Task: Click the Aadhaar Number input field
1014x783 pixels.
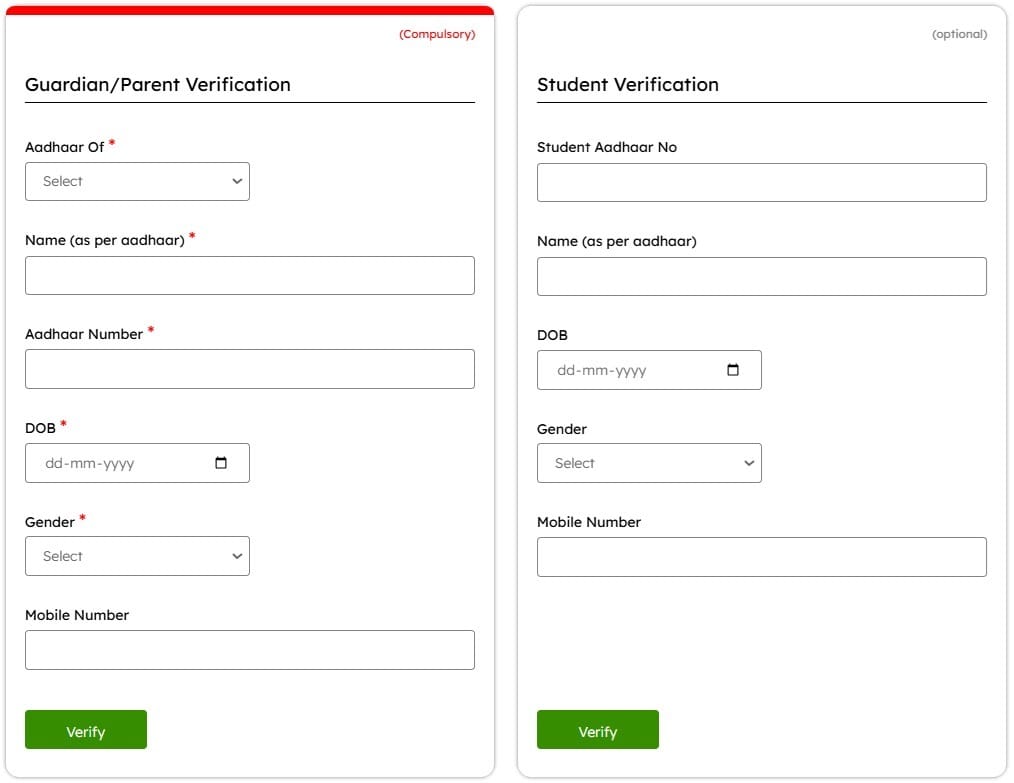Action: click(x=249, y=369)
